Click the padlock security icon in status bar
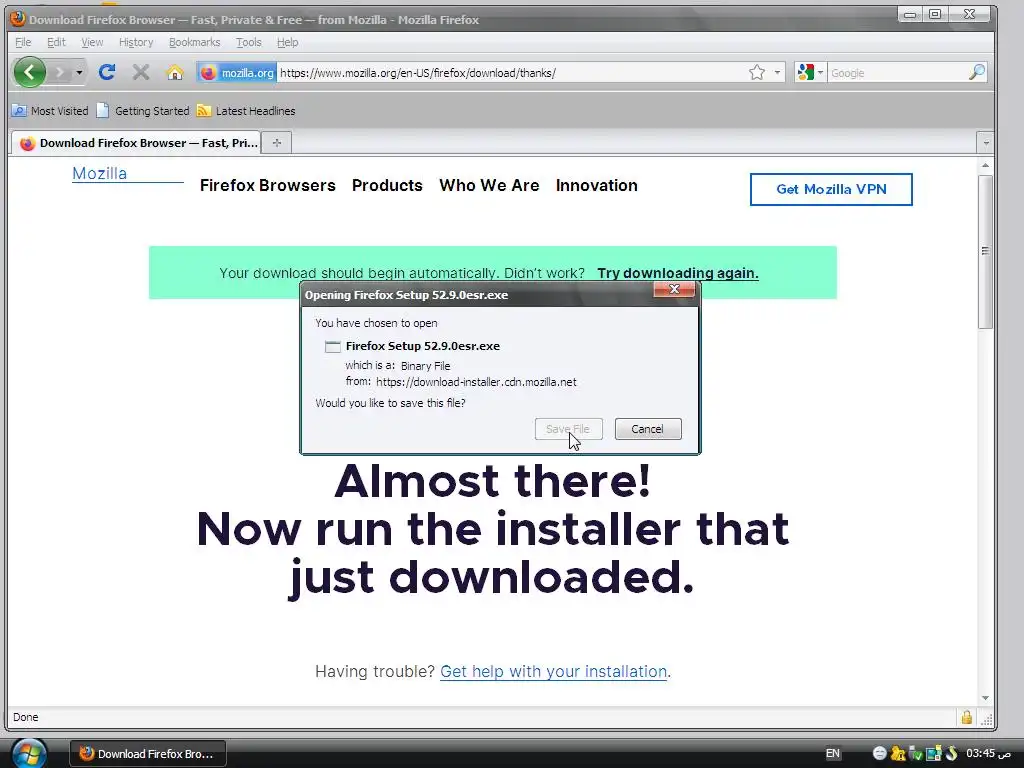This screenshot has height=768, width=1024. [x=967, y=718]
